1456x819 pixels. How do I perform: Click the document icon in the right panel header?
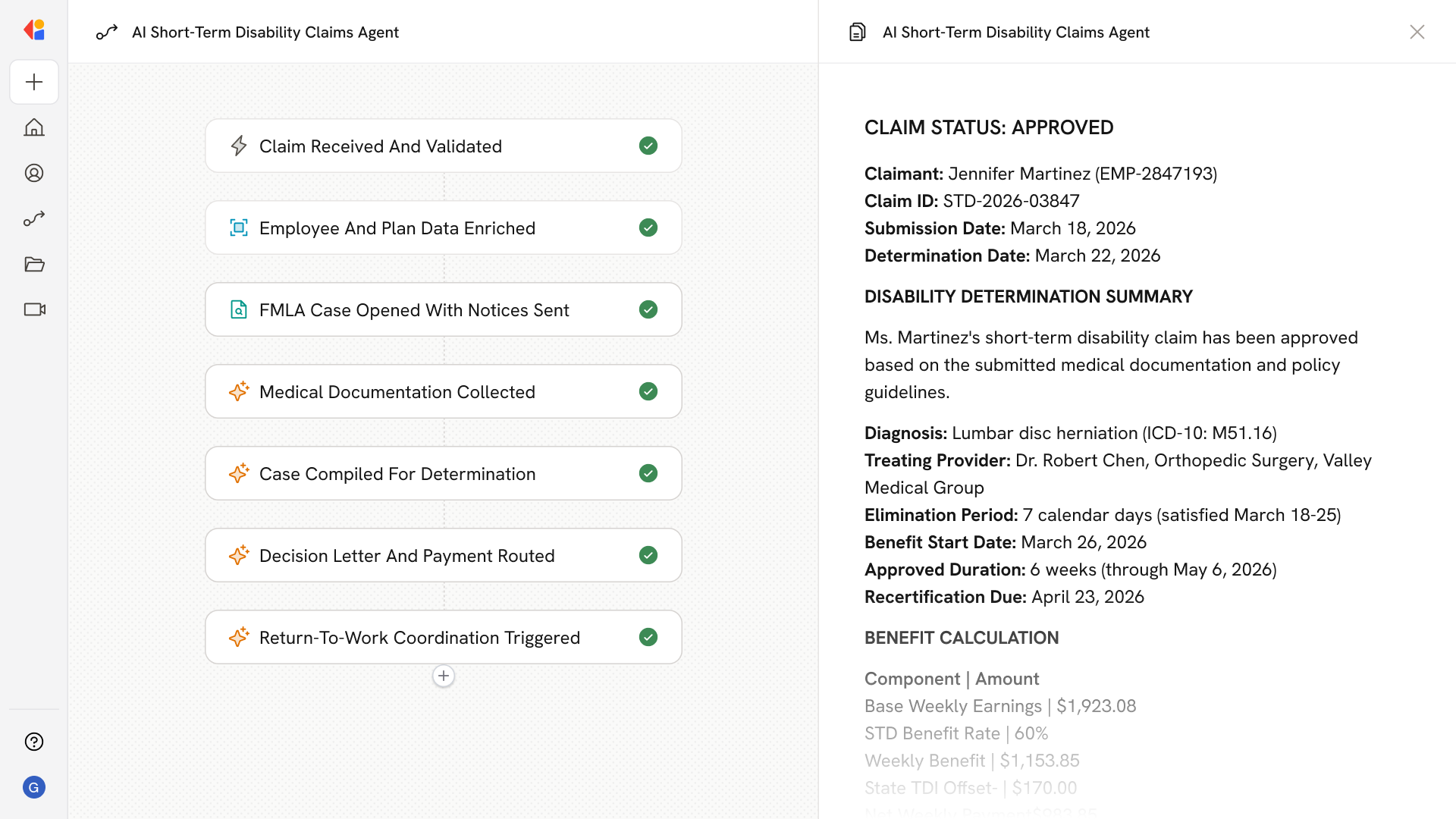tap(857, 32)
